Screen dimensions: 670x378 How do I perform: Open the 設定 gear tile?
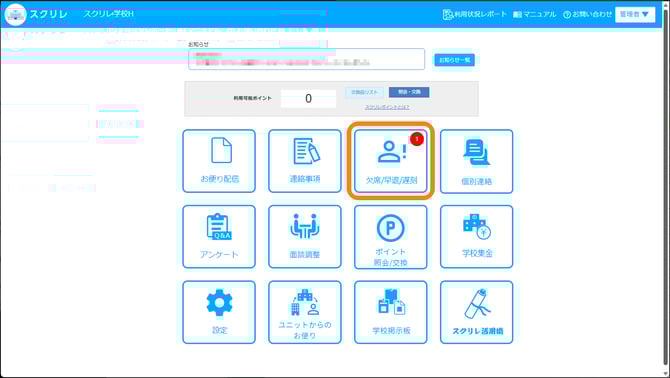(x=219, y=312)
